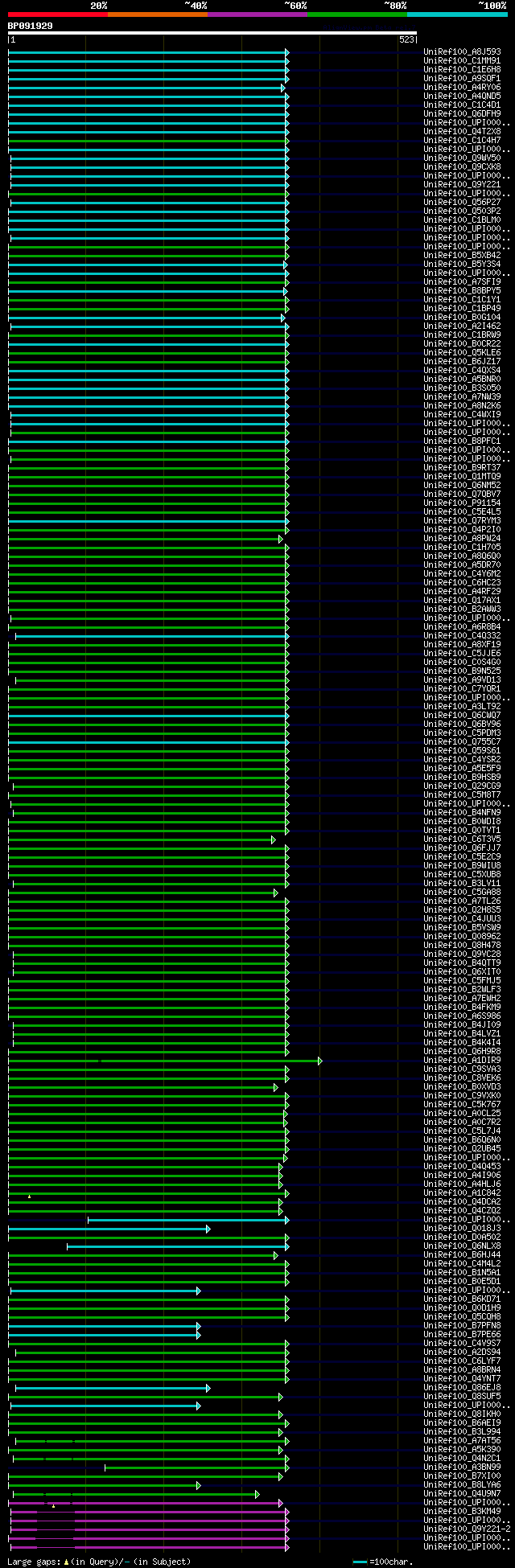The image size is (515, 1568).
Task: Select the UniRef100_Q2UB45 label
Action: coord(462,1149)
